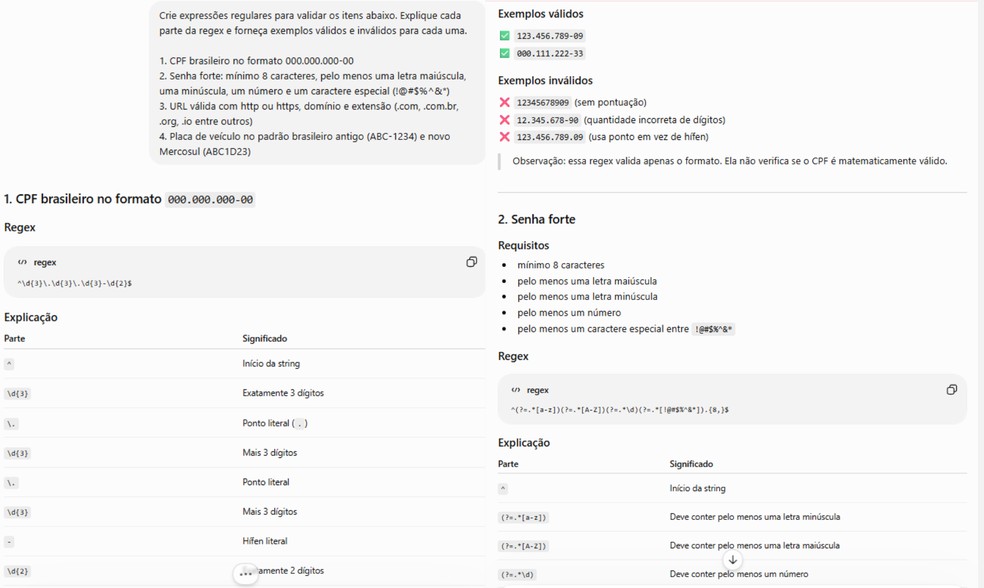Viewport: 984px width, 588px height.
Task: Select invalid example 123.456.789.09
Action: [x=550, y=137]
